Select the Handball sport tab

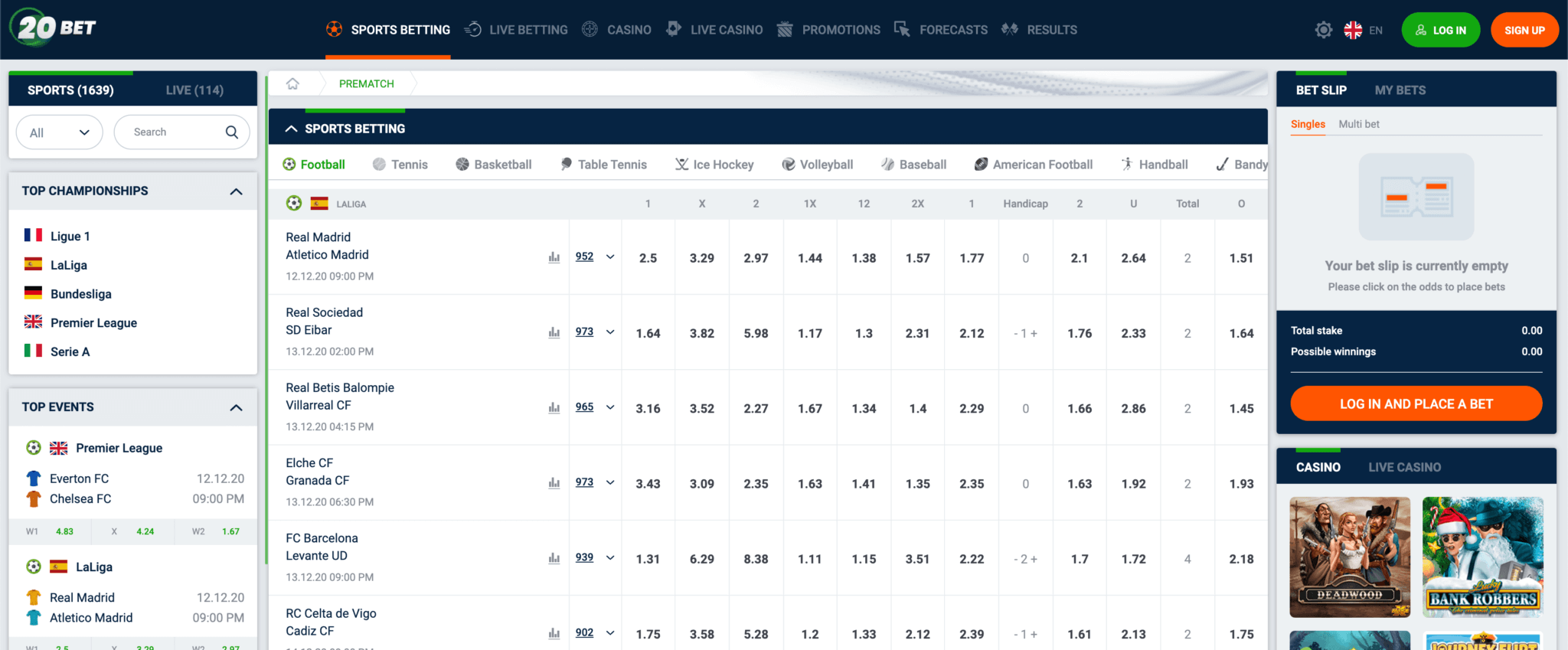pos(1155,165)
